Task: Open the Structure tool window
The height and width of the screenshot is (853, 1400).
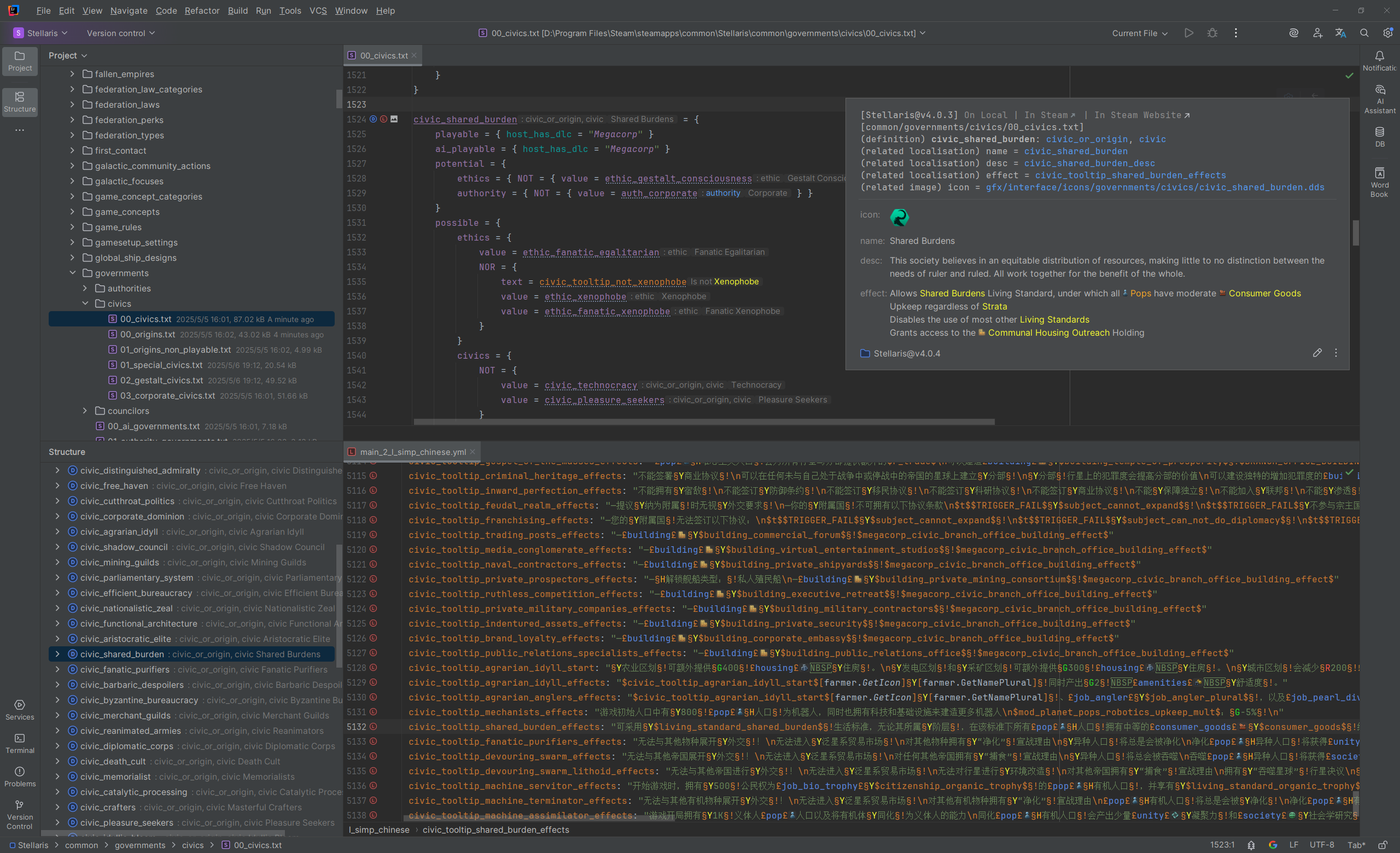Action: tap(20, 102)
